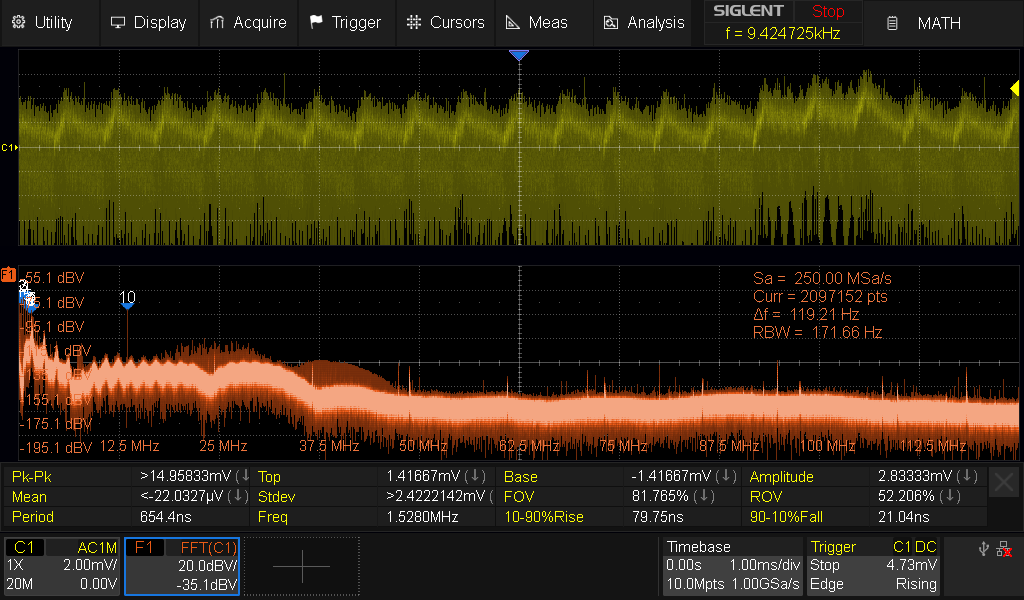This screenshot has width=1024, height=600.
Task: Open the Trigger settings box
Action: pyautogui.click(x=874, y=566)
